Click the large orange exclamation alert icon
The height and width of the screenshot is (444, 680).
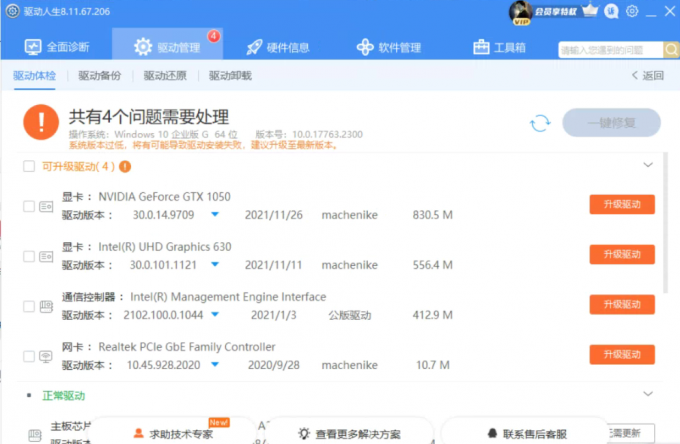(41, 122)
